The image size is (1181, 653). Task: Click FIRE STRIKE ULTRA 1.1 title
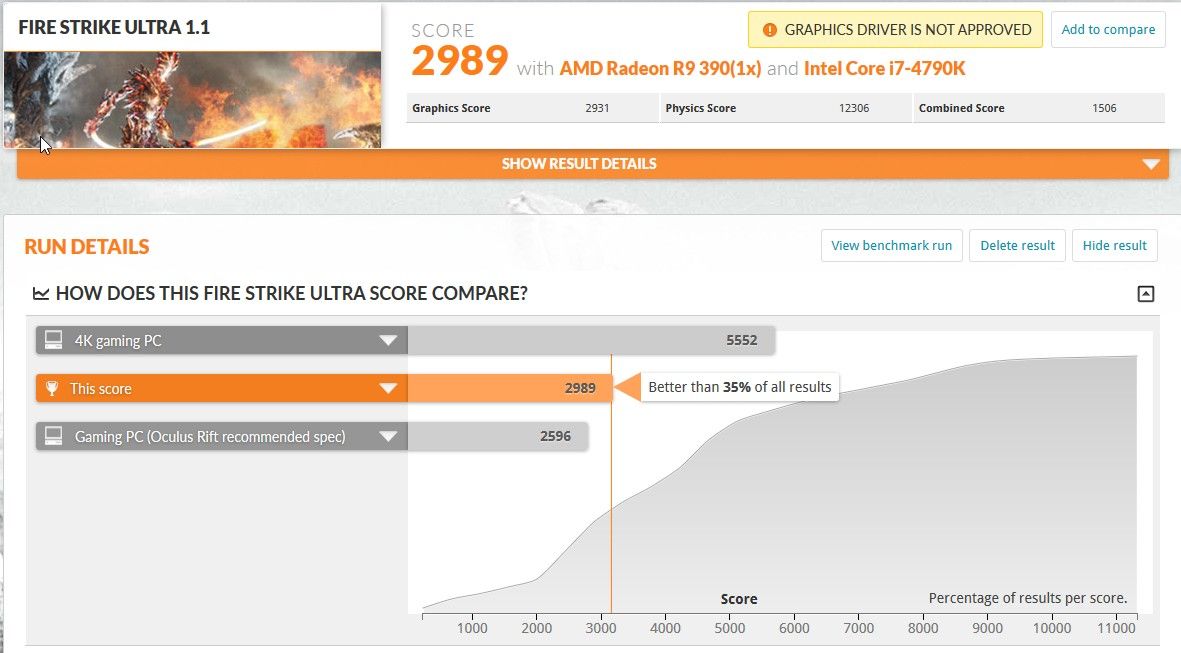(x=114, y=28)
